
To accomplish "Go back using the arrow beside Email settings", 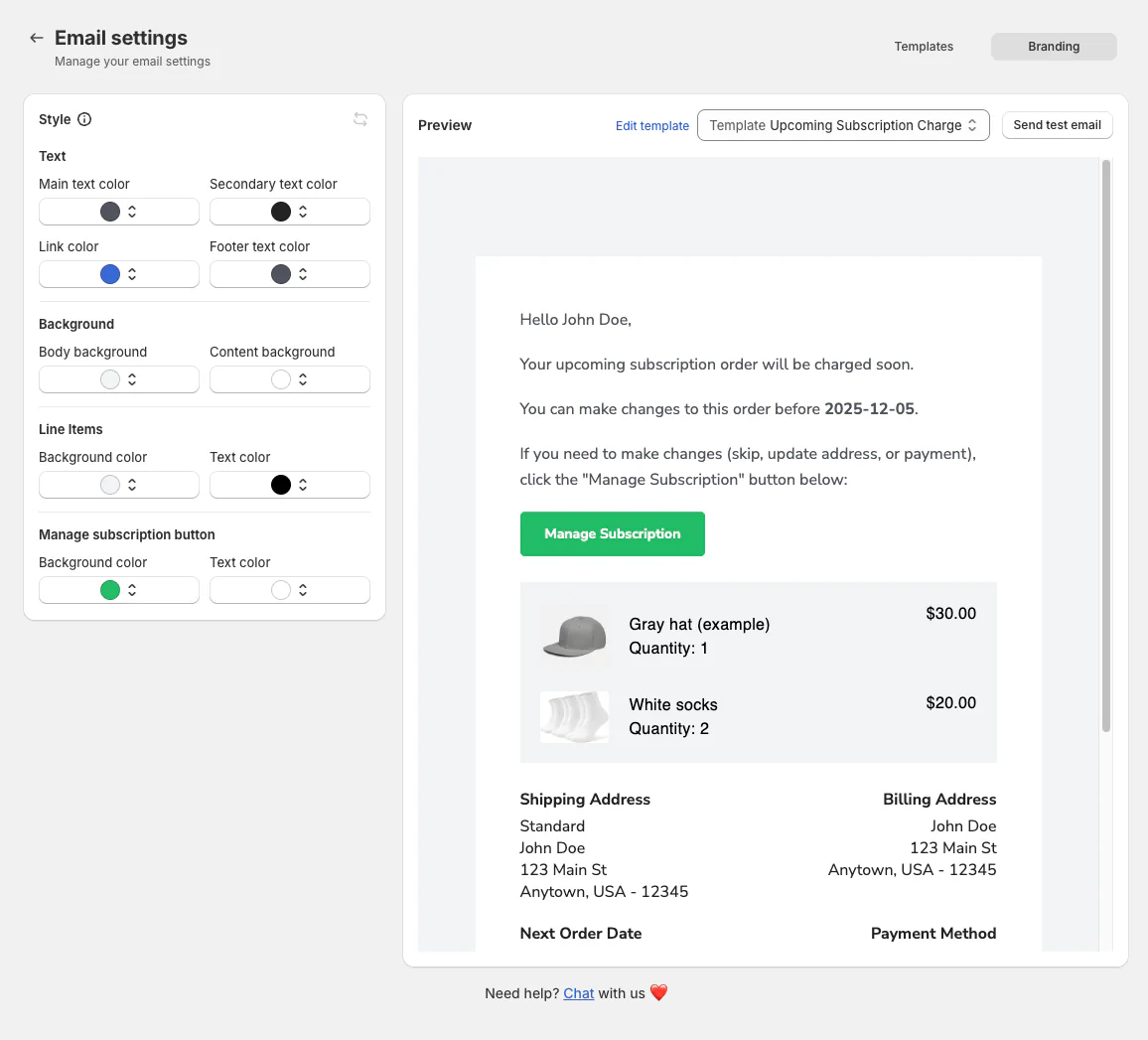I will click(36, 38).
